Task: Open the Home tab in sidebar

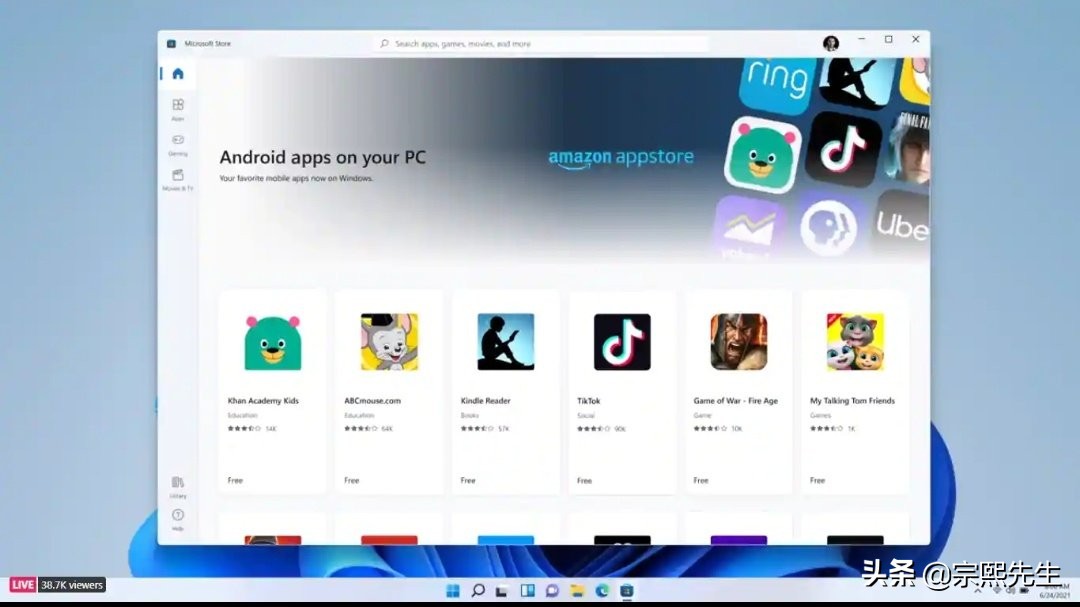Action: tap(178, 74)
